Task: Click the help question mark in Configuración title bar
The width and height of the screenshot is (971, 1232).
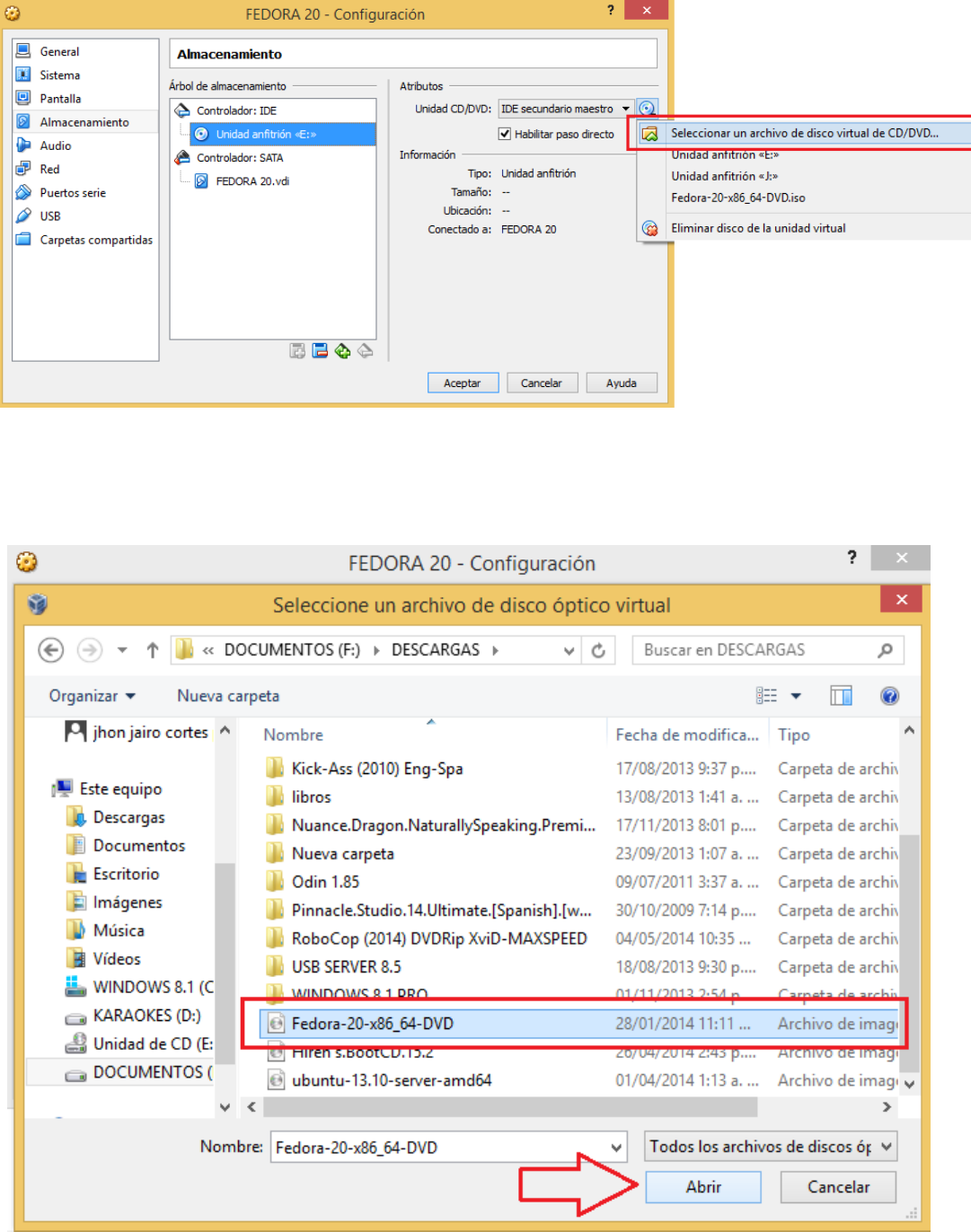Action: point(611,11)
